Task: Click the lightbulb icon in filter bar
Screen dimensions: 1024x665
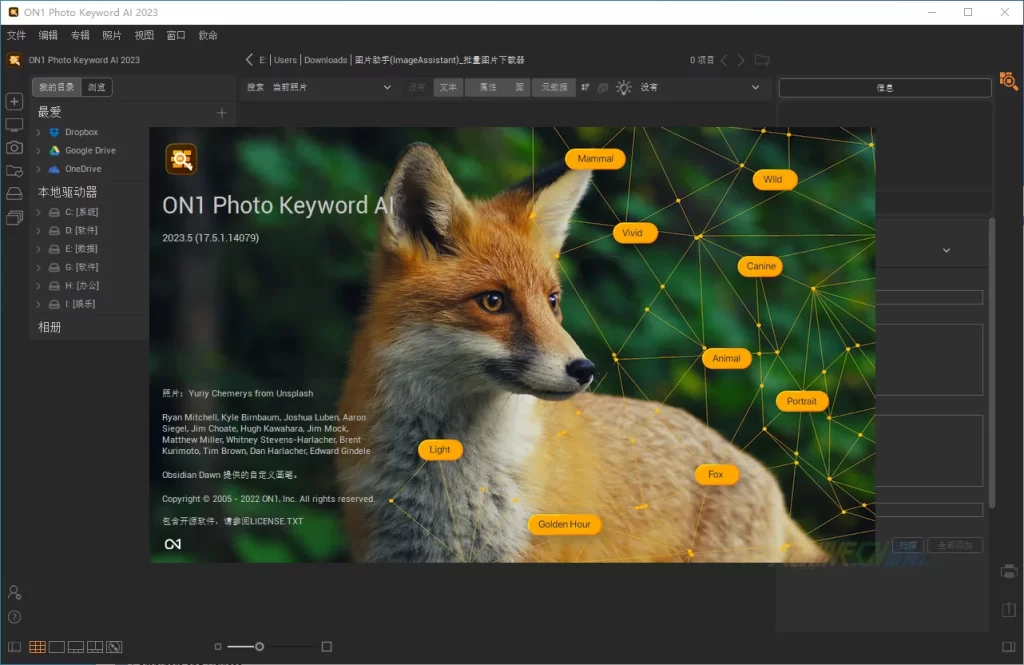Action: 624,88
